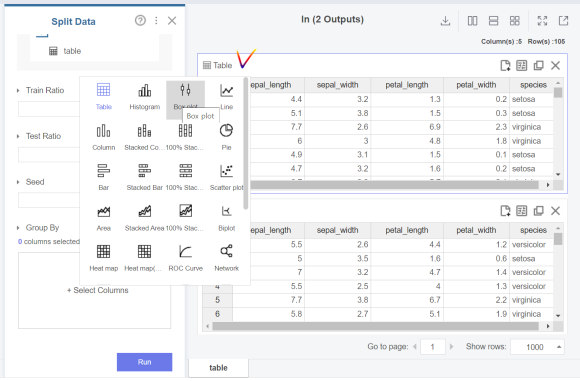The width and height of the screenshot is (580, 381).
Task: Switch to the table tab at bottom
Action: click(218, 368)
